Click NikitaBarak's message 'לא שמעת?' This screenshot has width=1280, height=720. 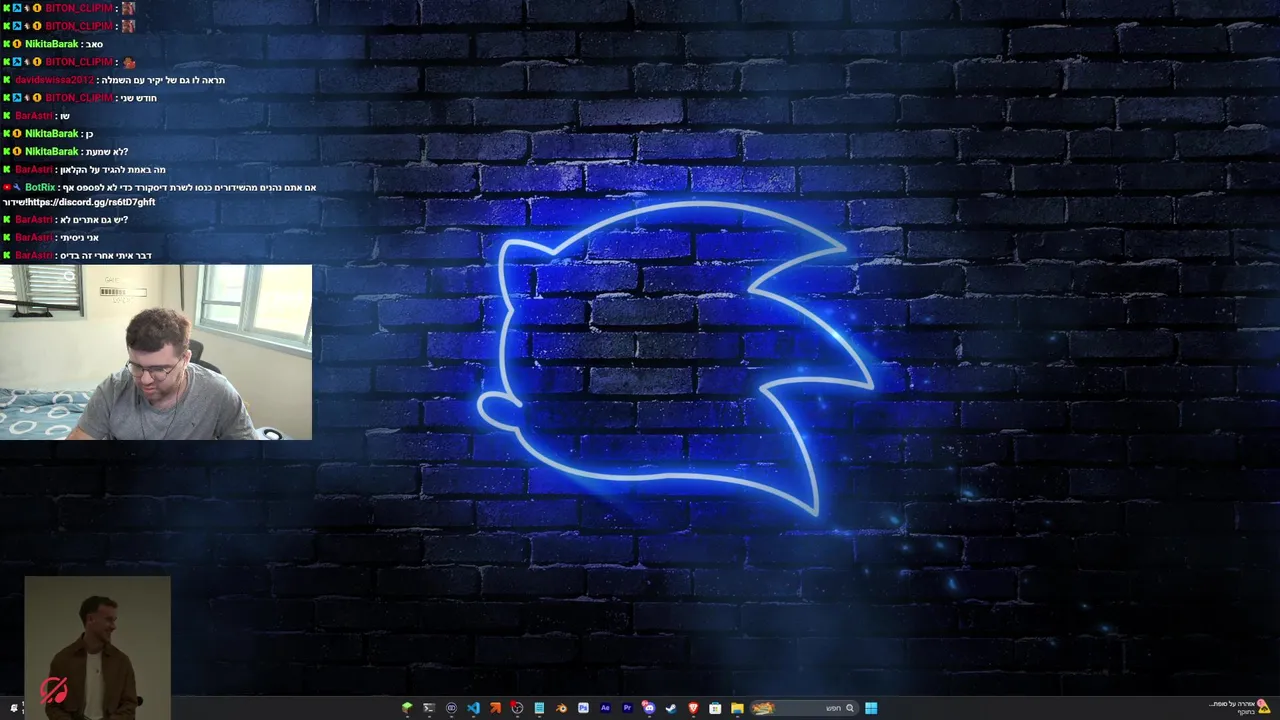(x=107, y=152)
